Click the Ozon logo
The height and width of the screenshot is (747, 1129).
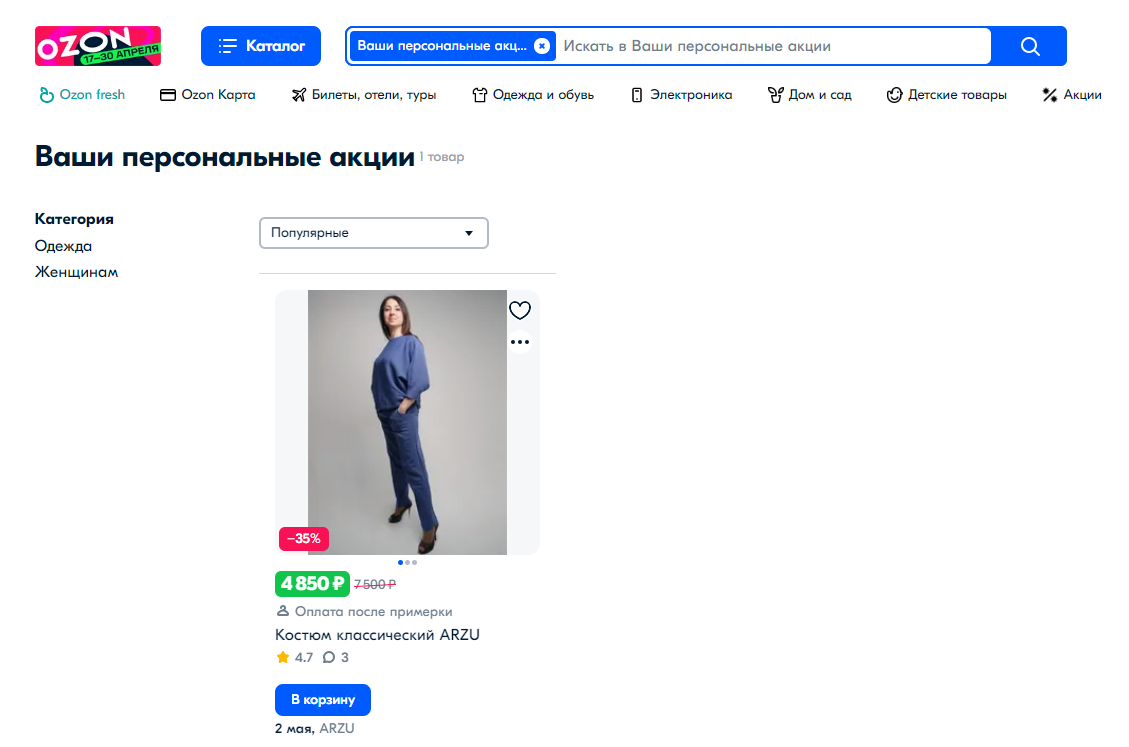[x=98, y=46]
